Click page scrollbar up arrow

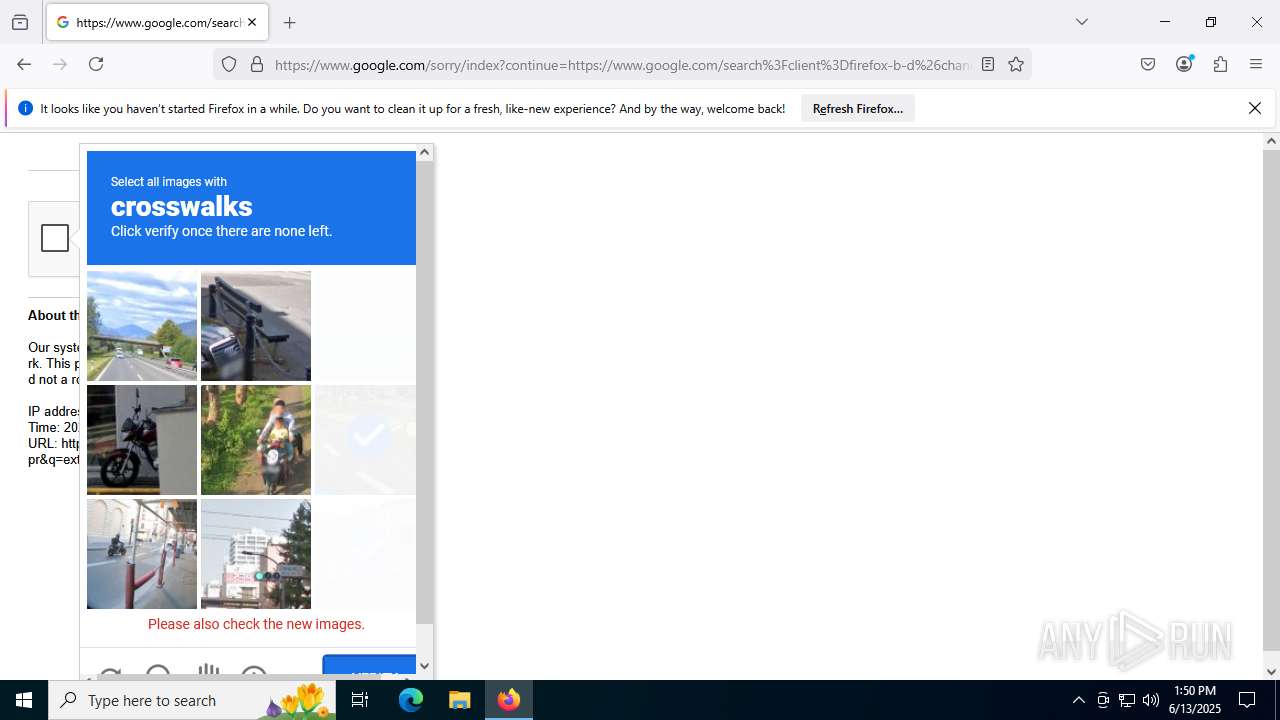1271,141
